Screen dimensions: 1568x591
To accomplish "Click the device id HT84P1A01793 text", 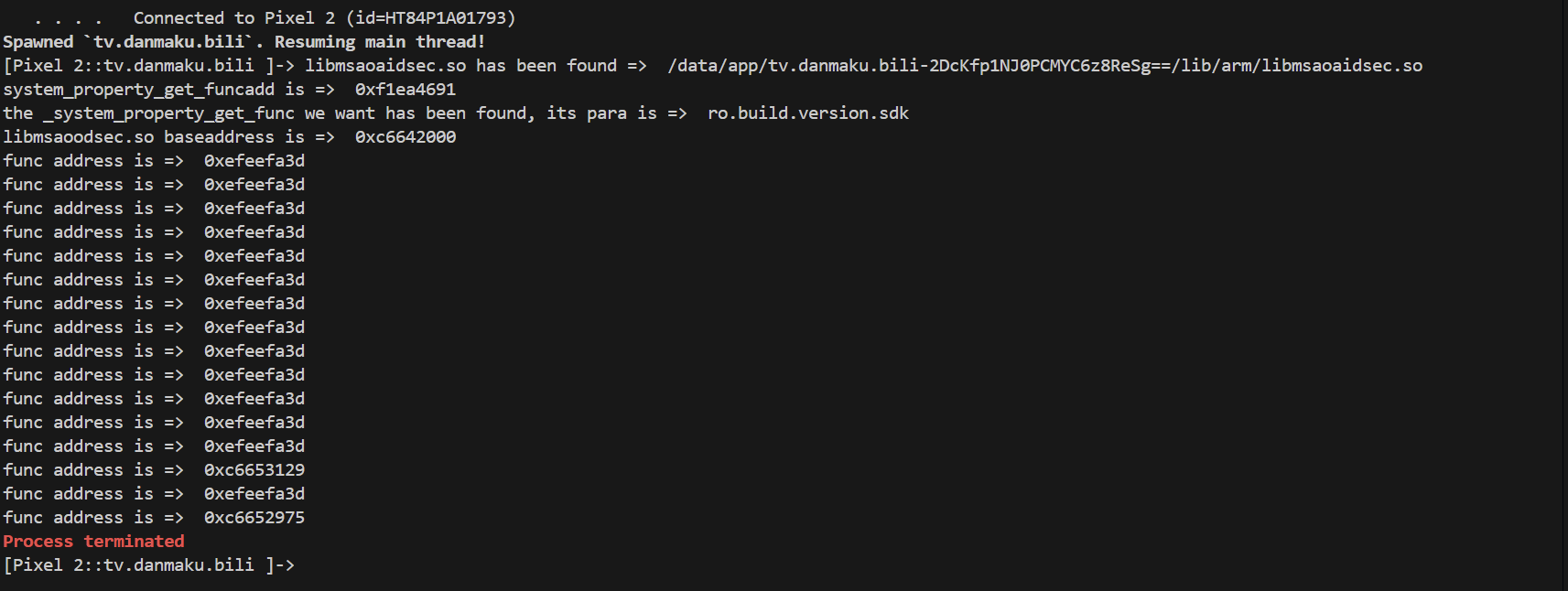I will click(x=445, y=17).
